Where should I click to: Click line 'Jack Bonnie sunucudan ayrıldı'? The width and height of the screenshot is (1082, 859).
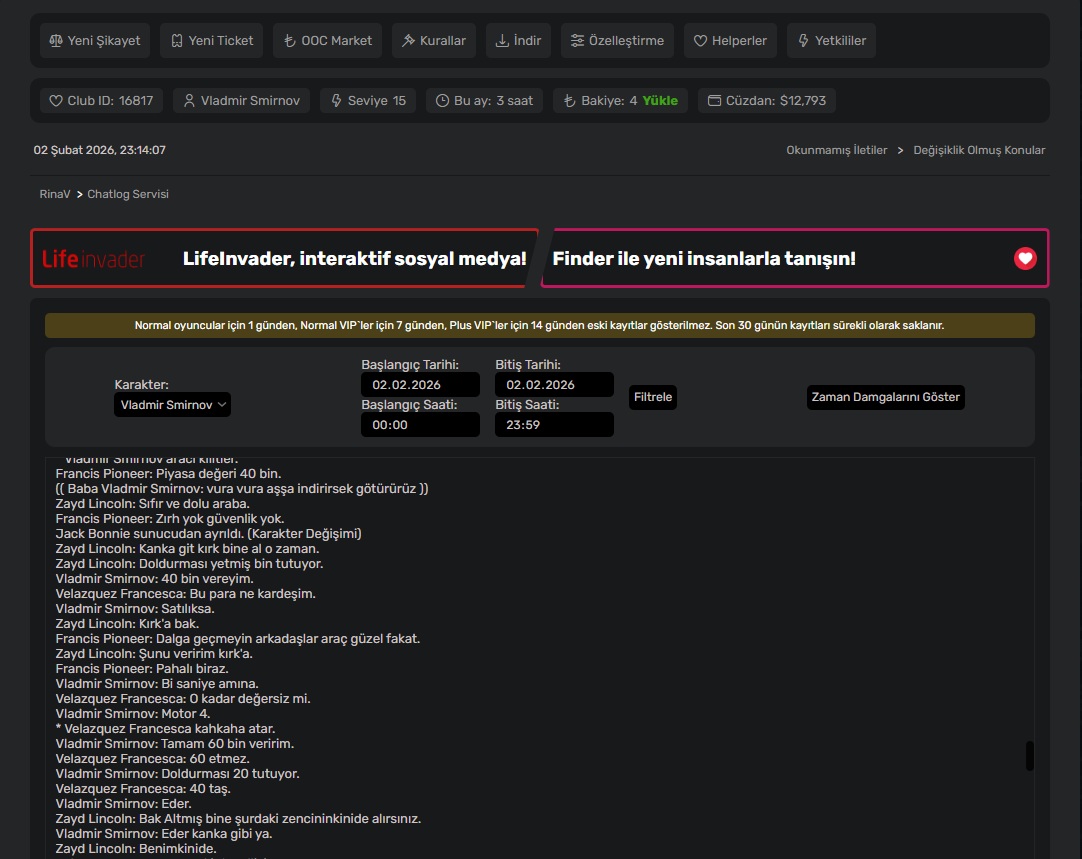[x=208, y=534]
